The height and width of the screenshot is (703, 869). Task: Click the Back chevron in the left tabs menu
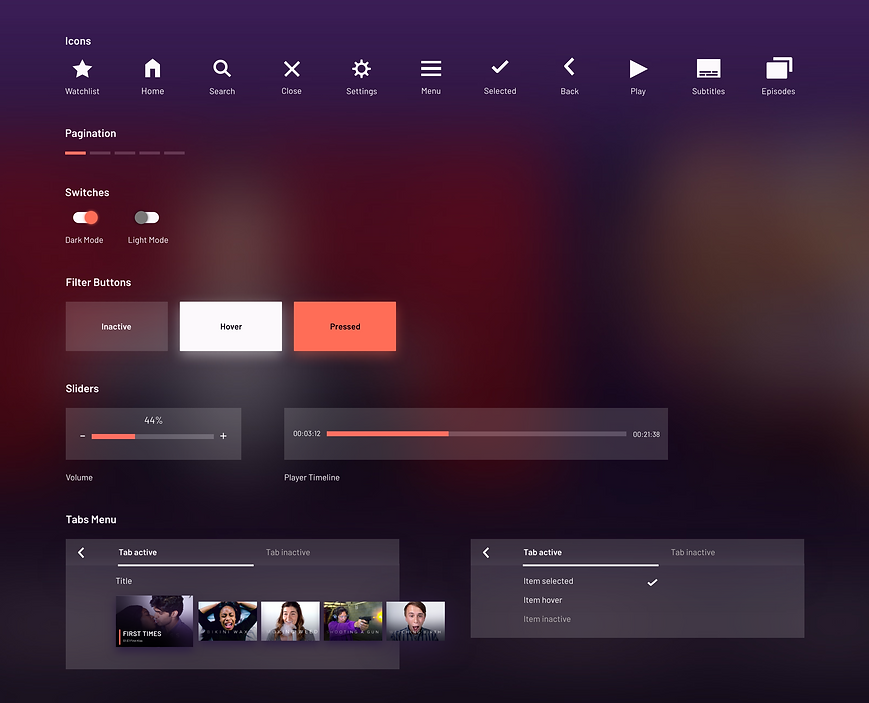point(81,552)
